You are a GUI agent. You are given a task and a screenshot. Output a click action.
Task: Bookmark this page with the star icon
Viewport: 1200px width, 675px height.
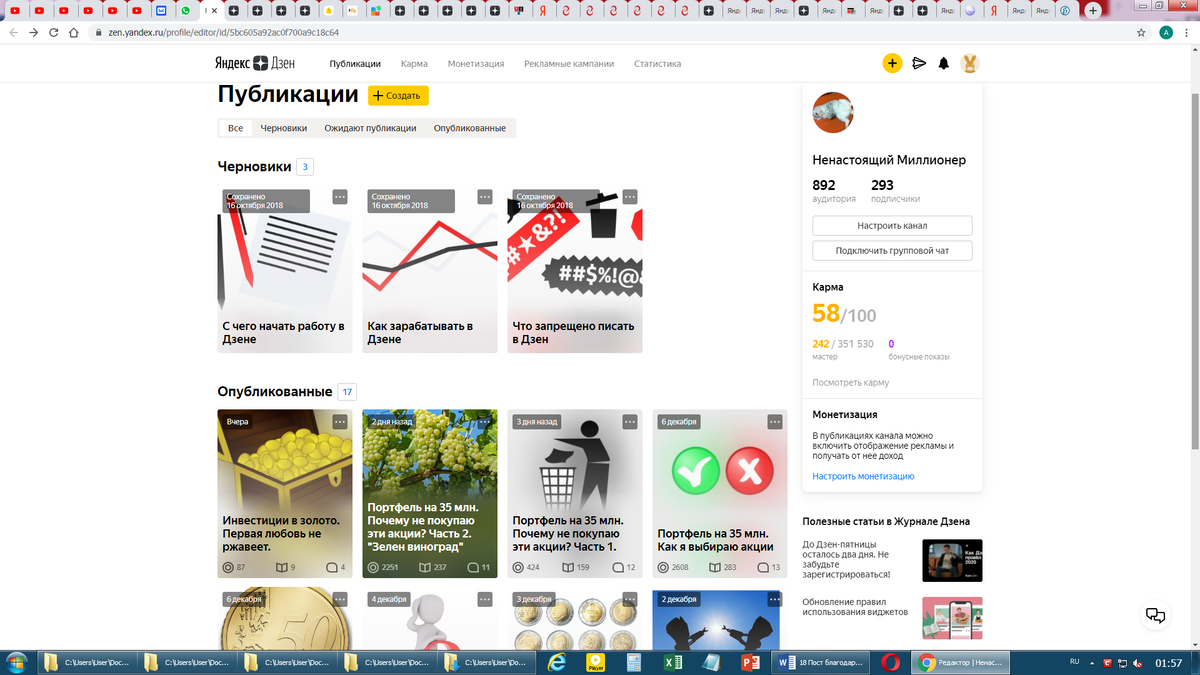tap(1141, 32)
